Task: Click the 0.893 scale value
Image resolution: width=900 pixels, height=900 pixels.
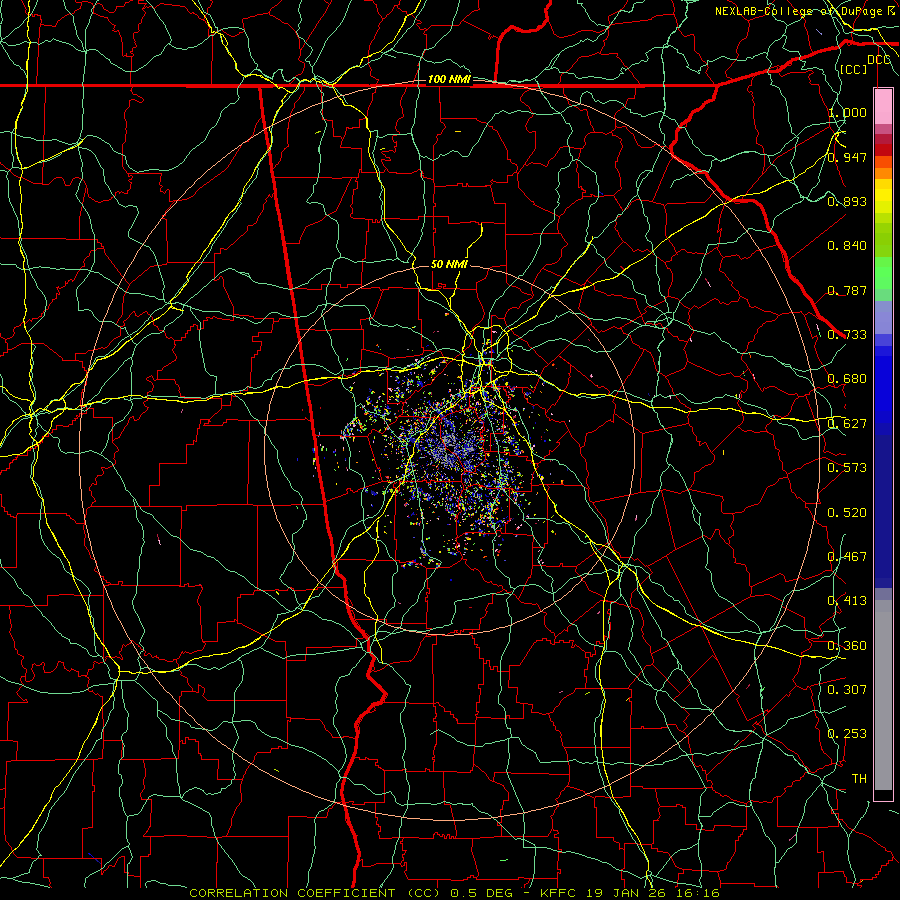Action: click(847, 201)
